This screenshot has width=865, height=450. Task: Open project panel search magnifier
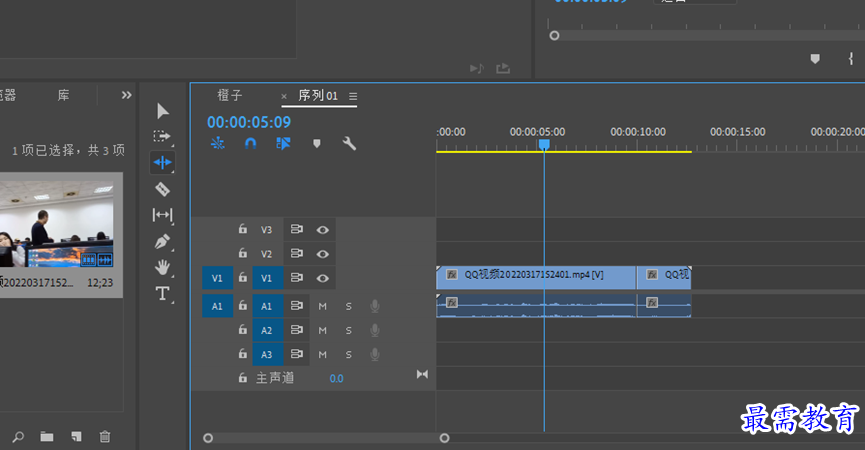[x=18, y=437]
